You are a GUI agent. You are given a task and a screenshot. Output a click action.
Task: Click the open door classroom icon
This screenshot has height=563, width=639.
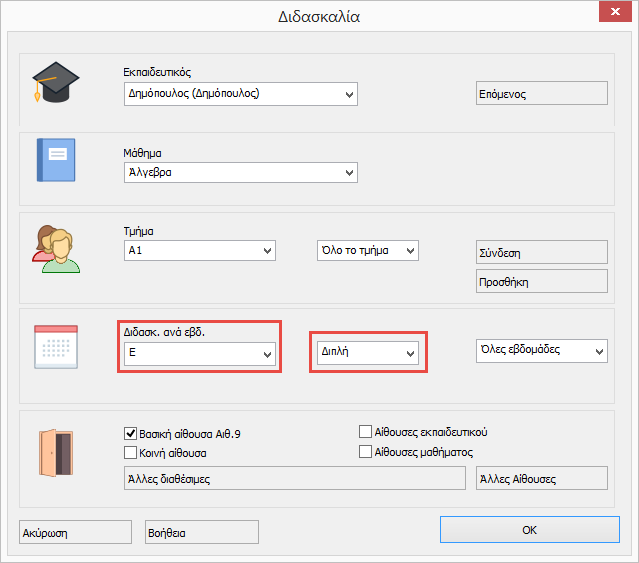click(x=55, y=451)
